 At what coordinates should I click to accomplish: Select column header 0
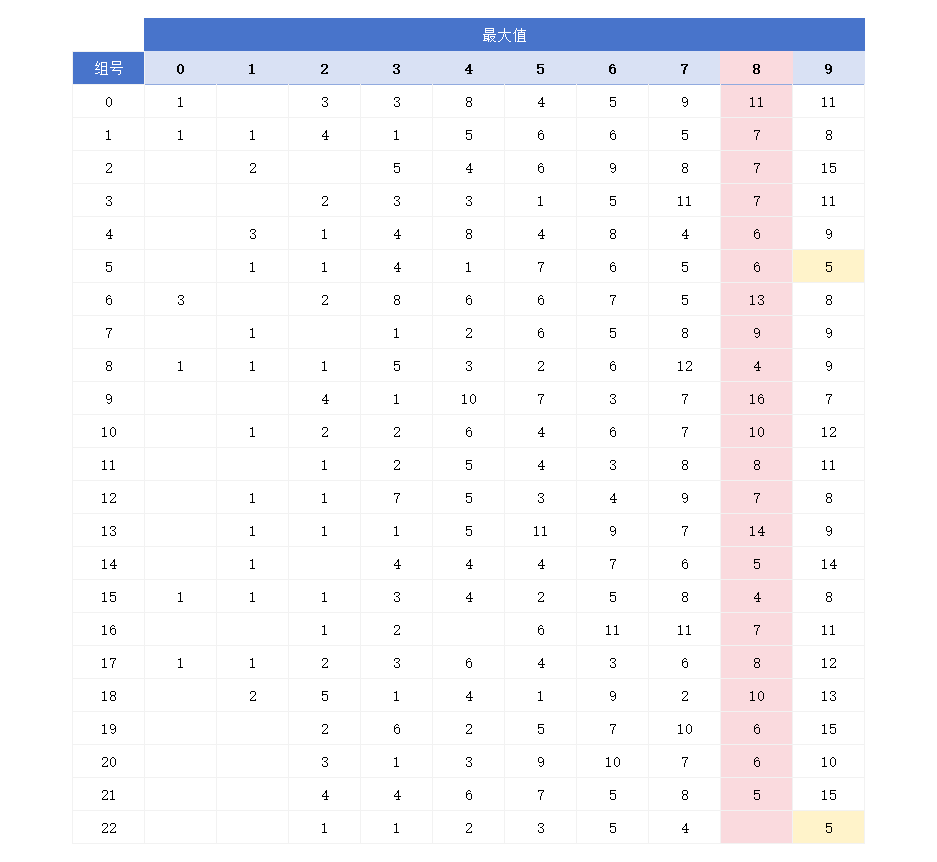coord(180,69)
